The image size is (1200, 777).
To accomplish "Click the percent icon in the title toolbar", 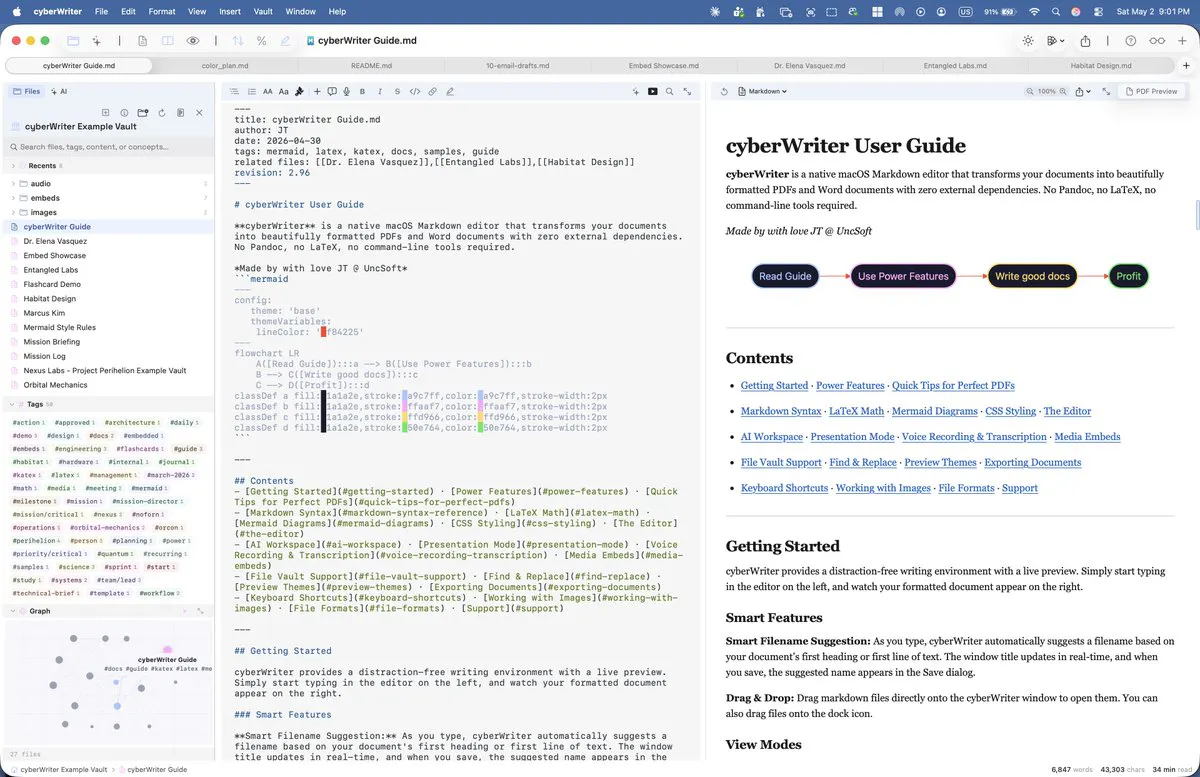I will [x=261, y=41].
